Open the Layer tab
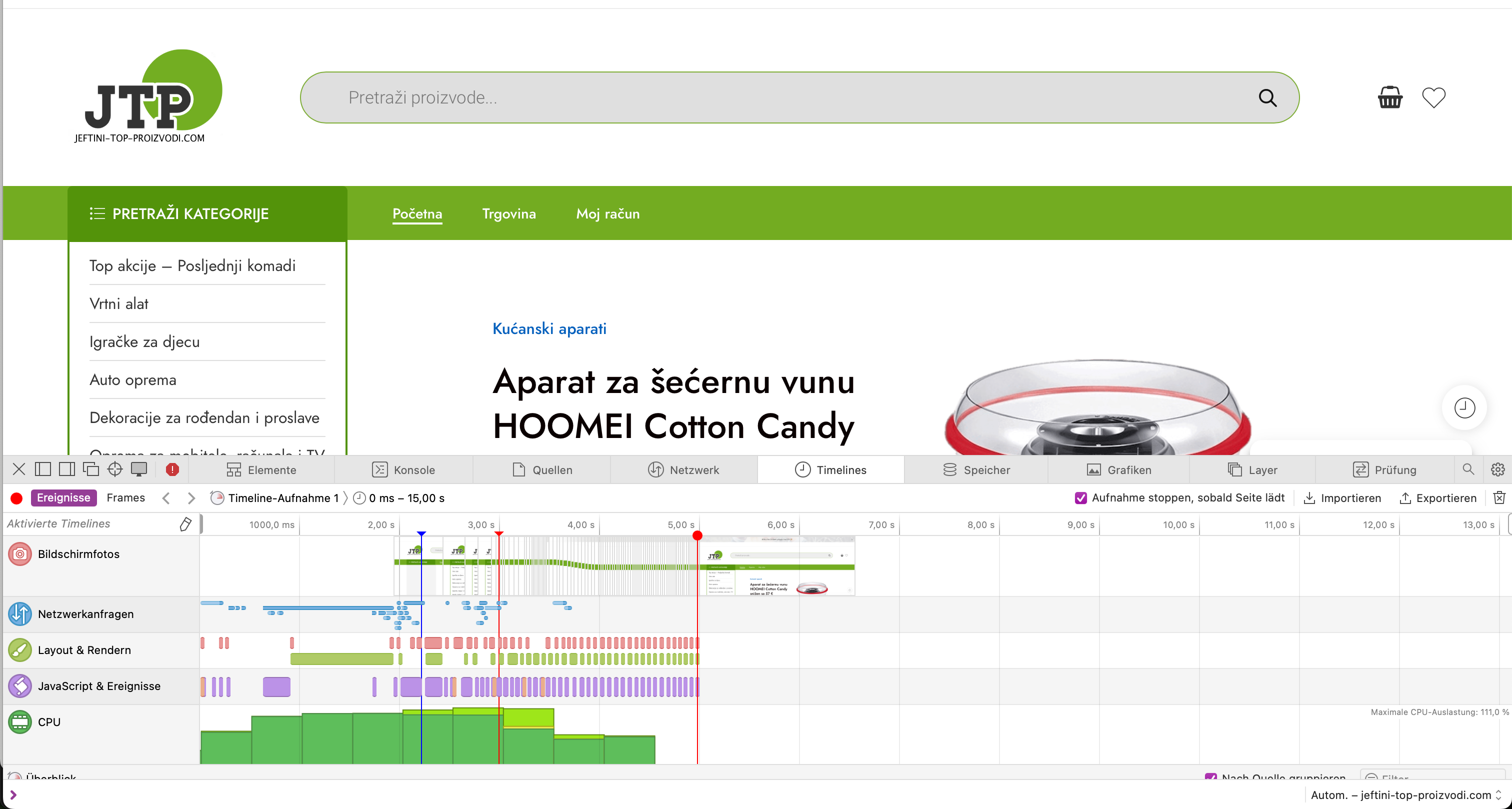The height and width of the screenshot is (809, 1512). pos(1252,469)
